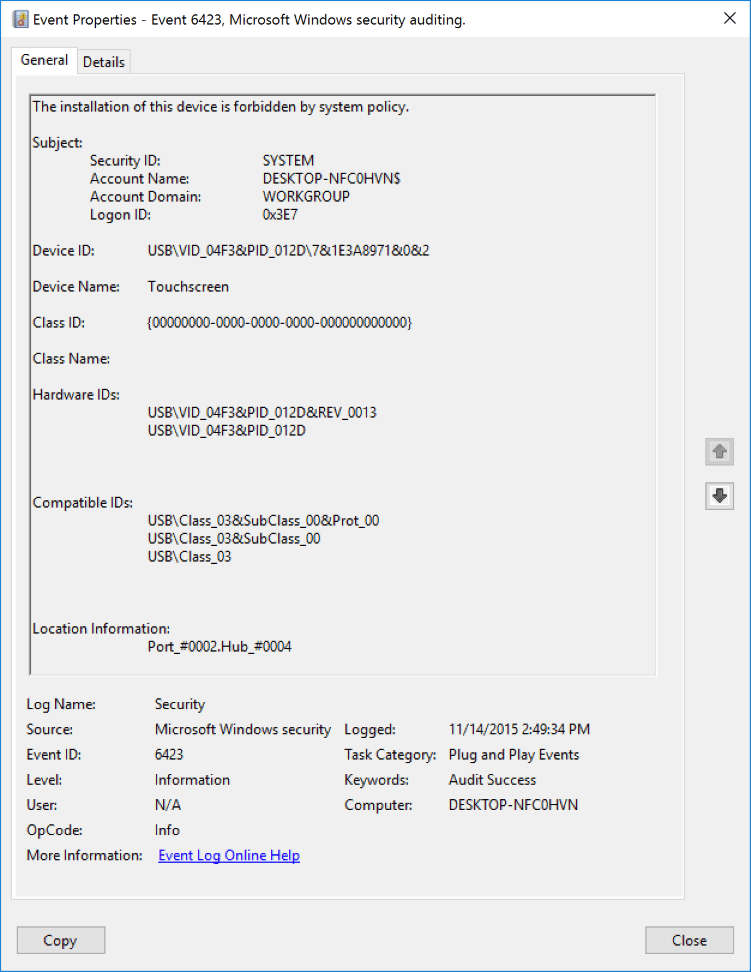Click the Event ID value 6423
The height and width of the screenshot is (972, 751).
pos(169,754)
